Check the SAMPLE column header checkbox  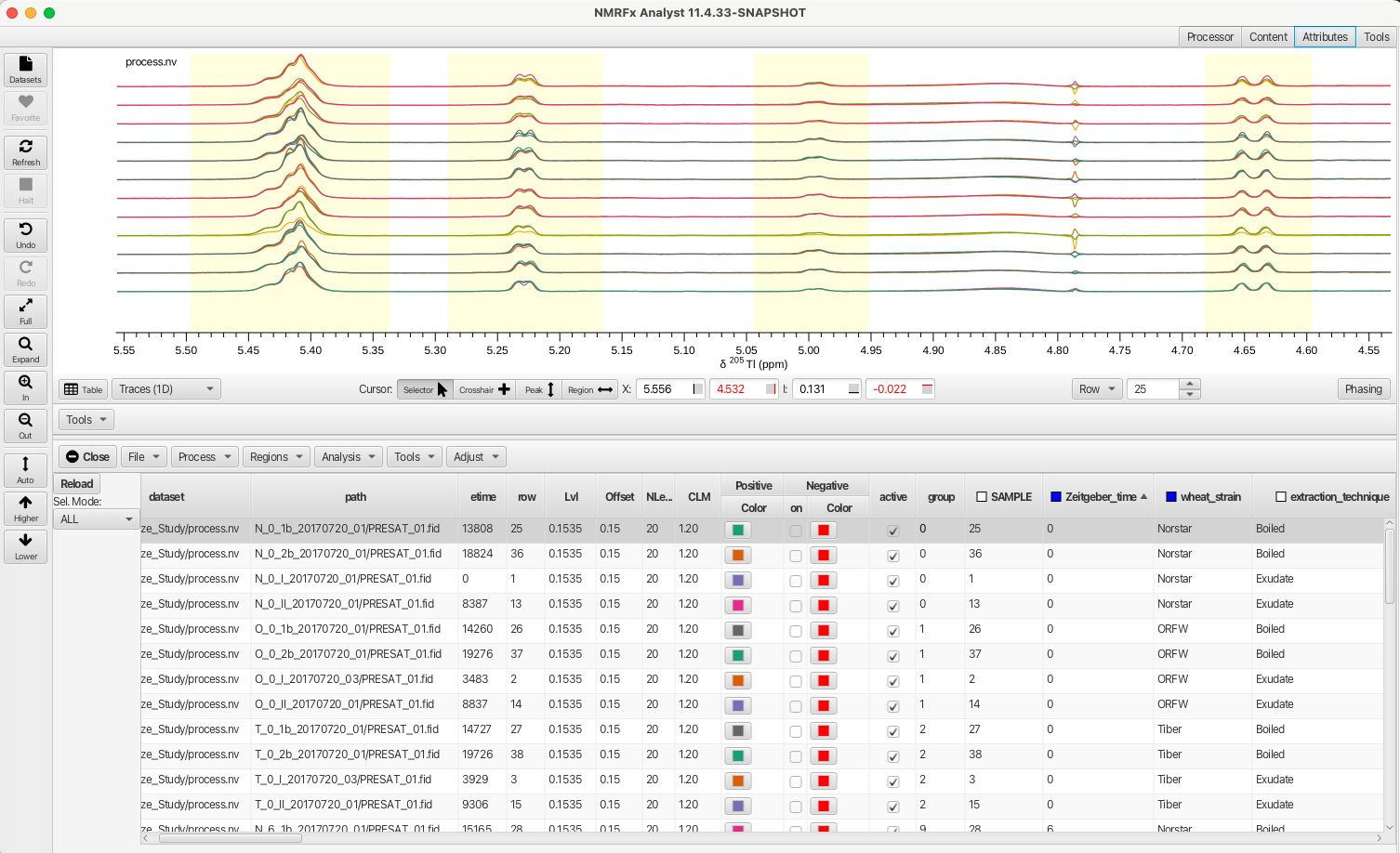click(x=982, y=497)
